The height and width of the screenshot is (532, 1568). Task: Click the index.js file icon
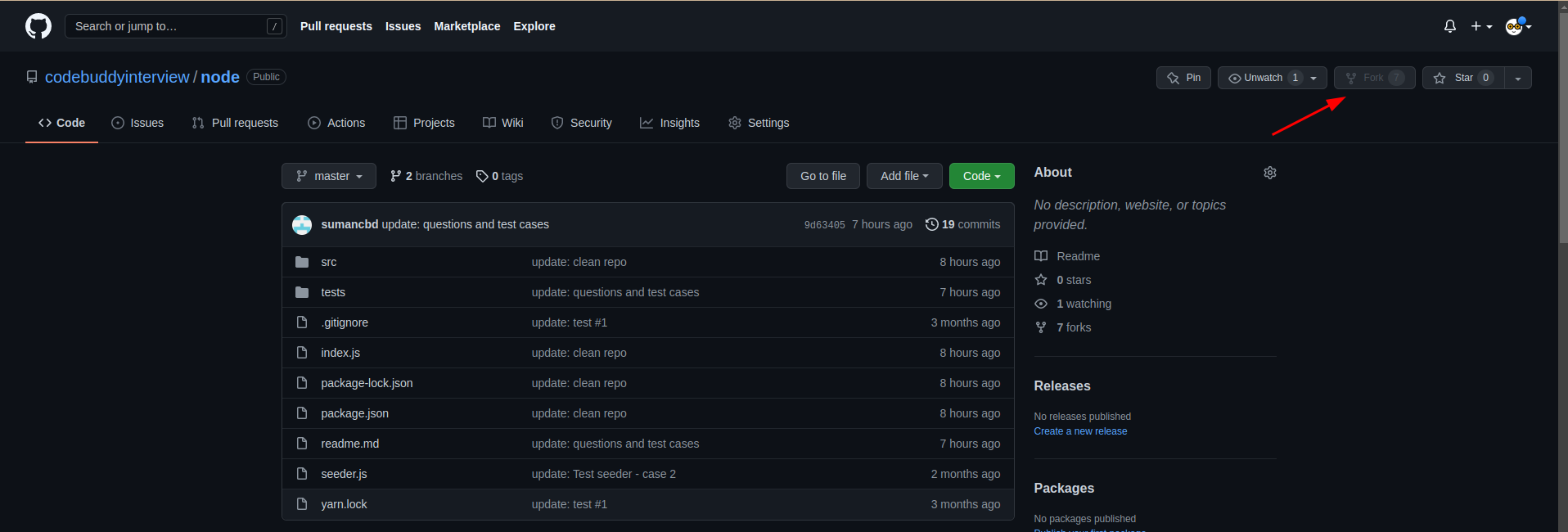pos(302,353)
